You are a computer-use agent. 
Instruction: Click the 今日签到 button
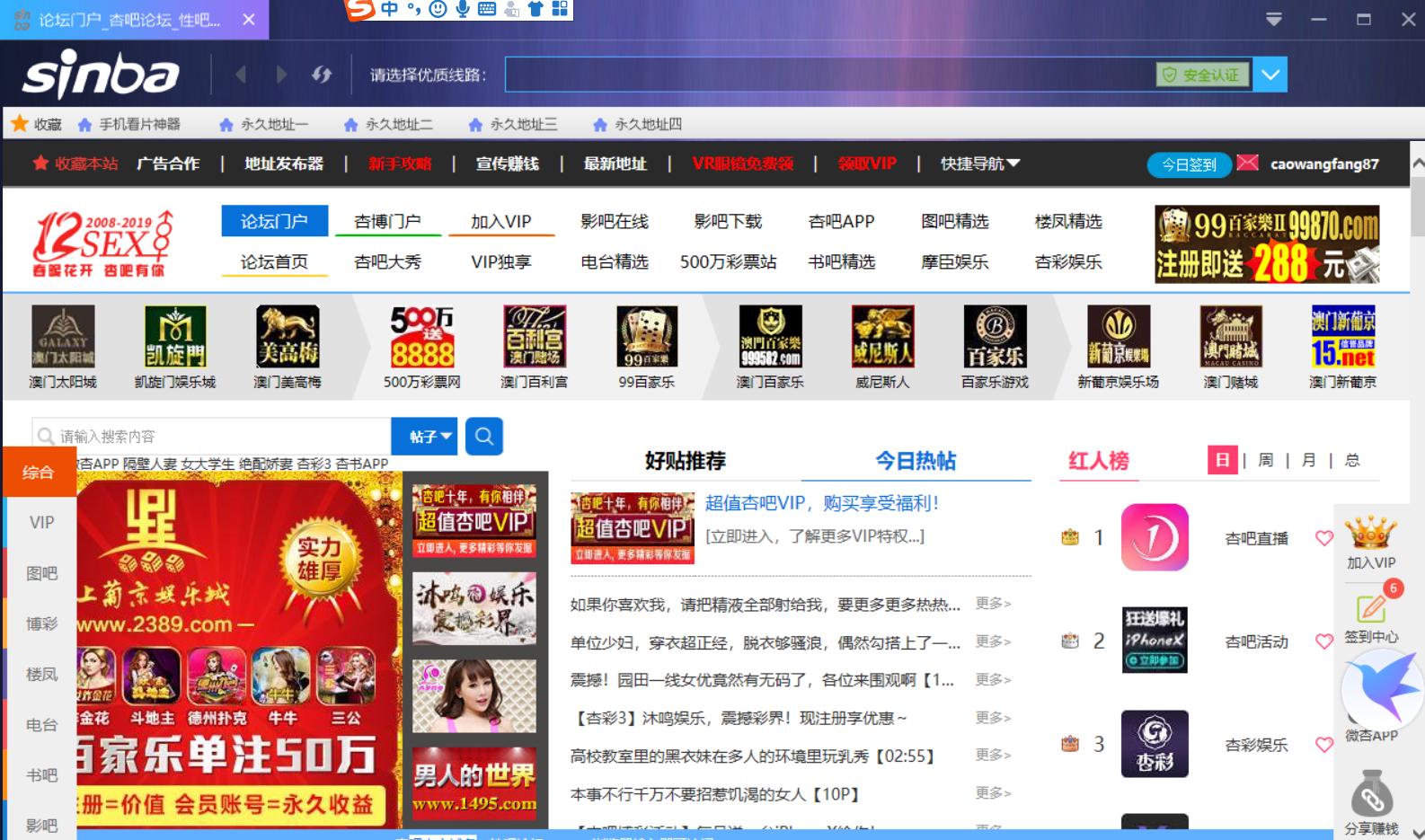(x=1189, y=164)
